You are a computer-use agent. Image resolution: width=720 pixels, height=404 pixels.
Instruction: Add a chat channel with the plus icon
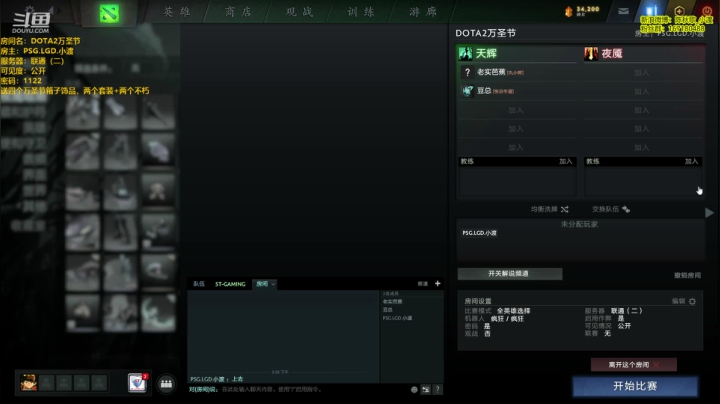coord(438,284)
